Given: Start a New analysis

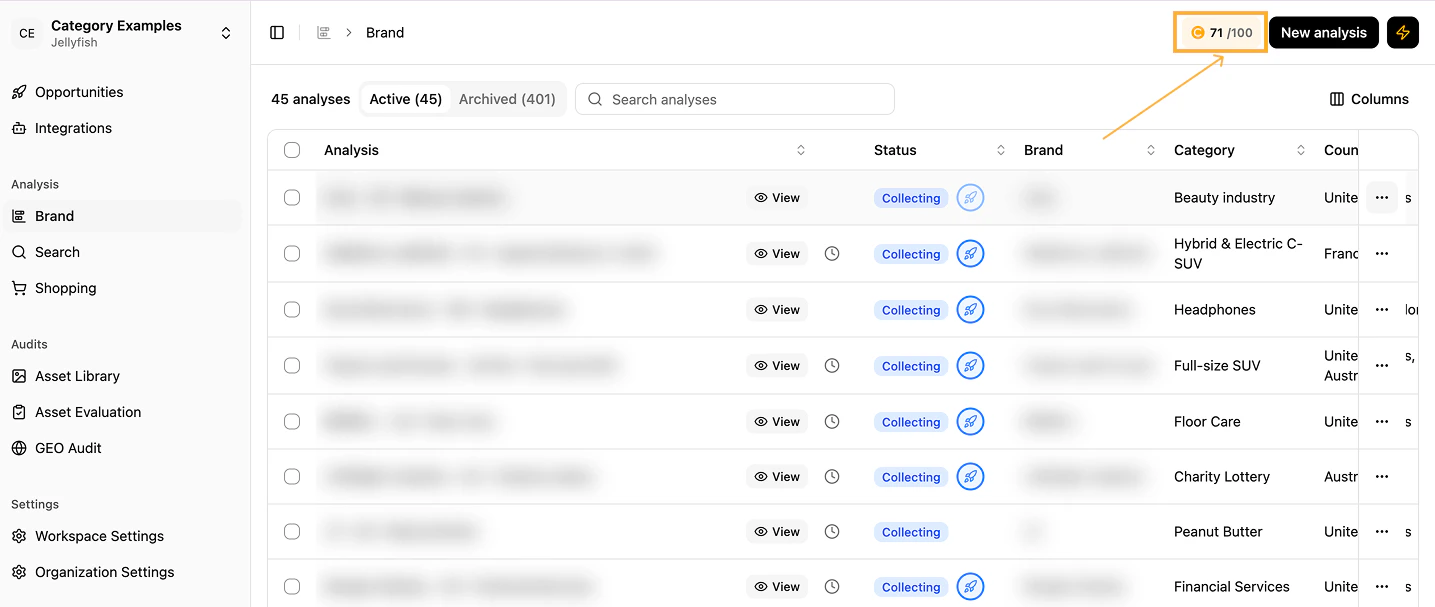Looking at the screenshot, I should click(1324, 33).
